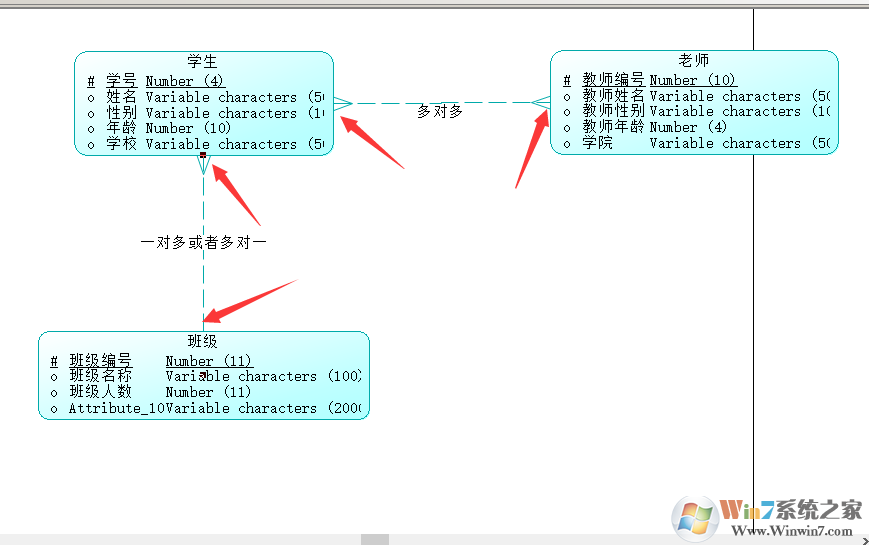This screenshot has width=869, height=545.
Task: Select the 班级名称 attribute row
Action: coord(206,376)
